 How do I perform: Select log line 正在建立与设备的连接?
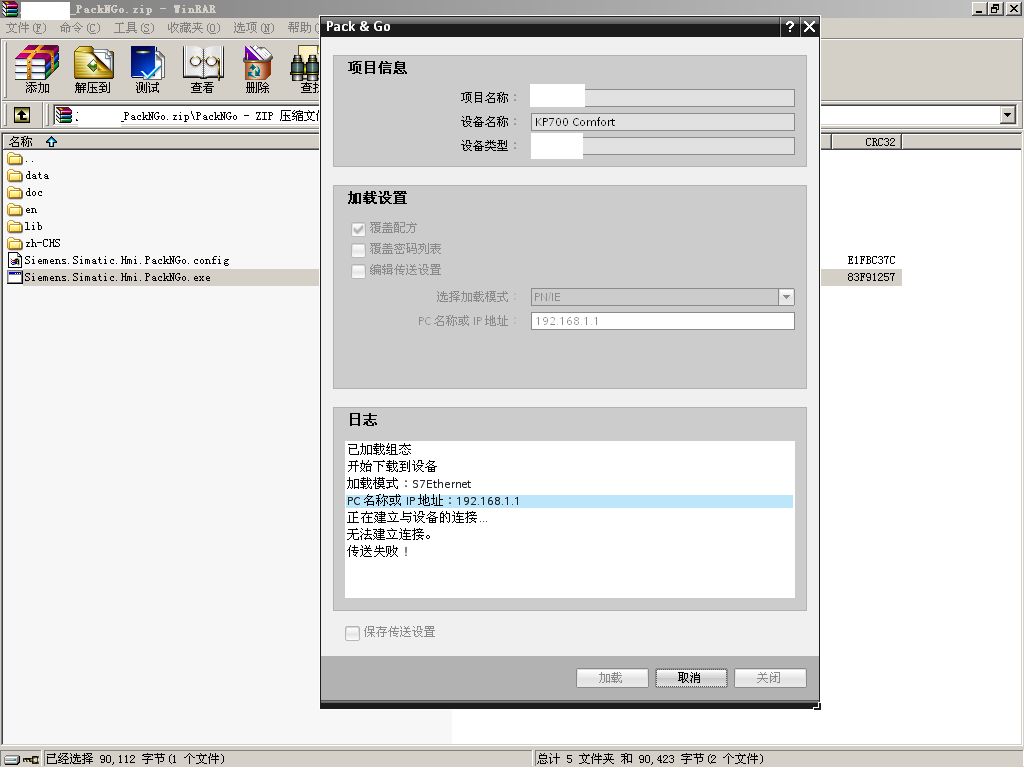[x=417, y=518]
